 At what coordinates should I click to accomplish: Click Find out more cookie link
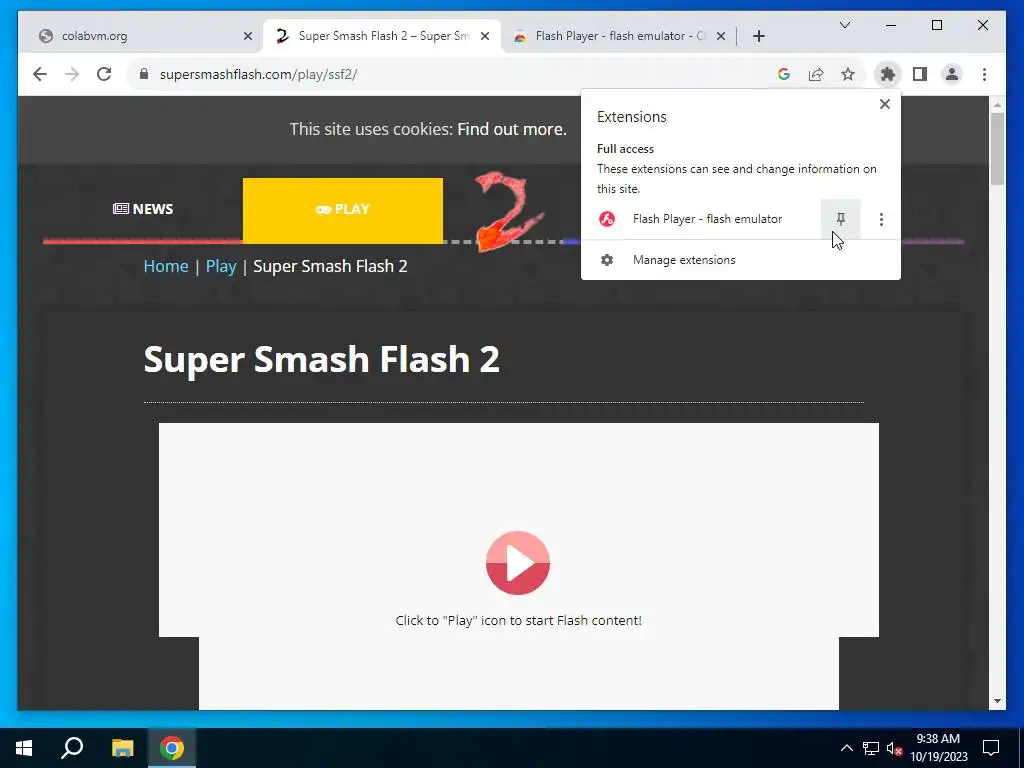click(511, 129)
